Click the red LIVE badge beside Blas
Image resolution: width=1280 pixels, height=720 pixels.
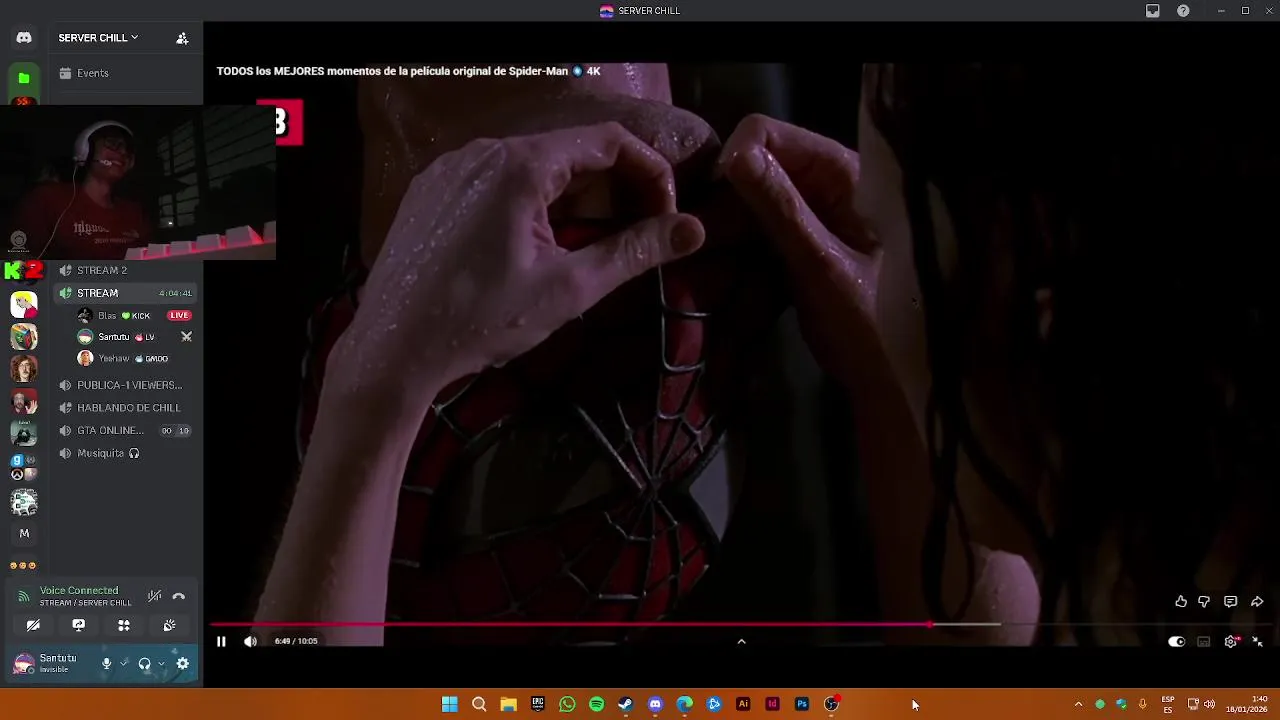179,315
